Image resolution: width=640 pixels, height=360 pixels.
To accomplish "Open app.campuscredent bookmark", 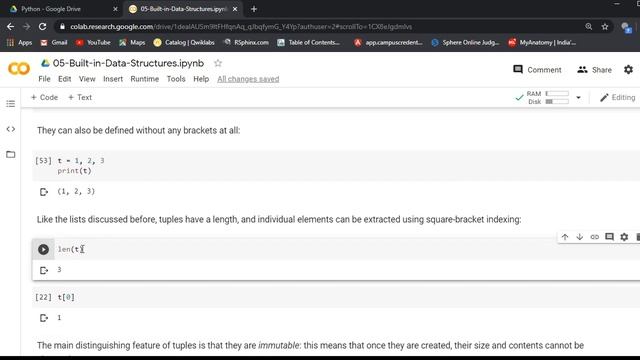I will point(388,42).
